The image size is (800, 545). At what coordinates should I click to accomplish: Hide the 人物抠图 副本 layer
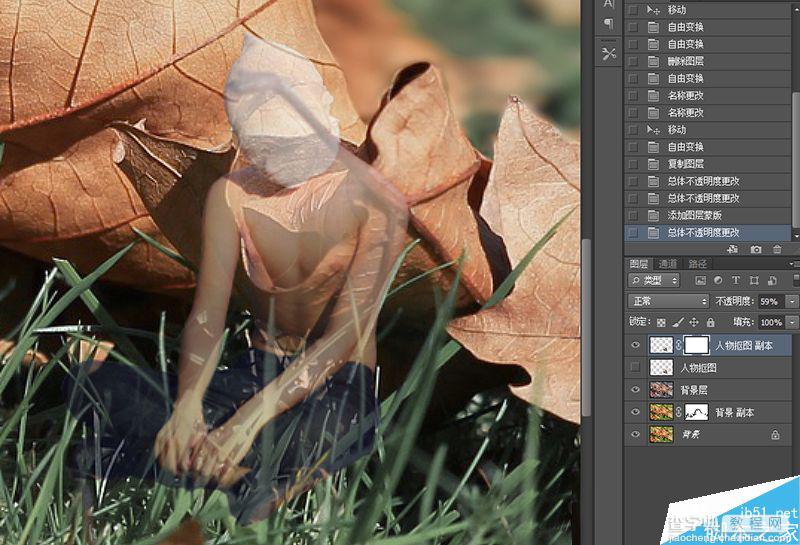click(635, 345)
